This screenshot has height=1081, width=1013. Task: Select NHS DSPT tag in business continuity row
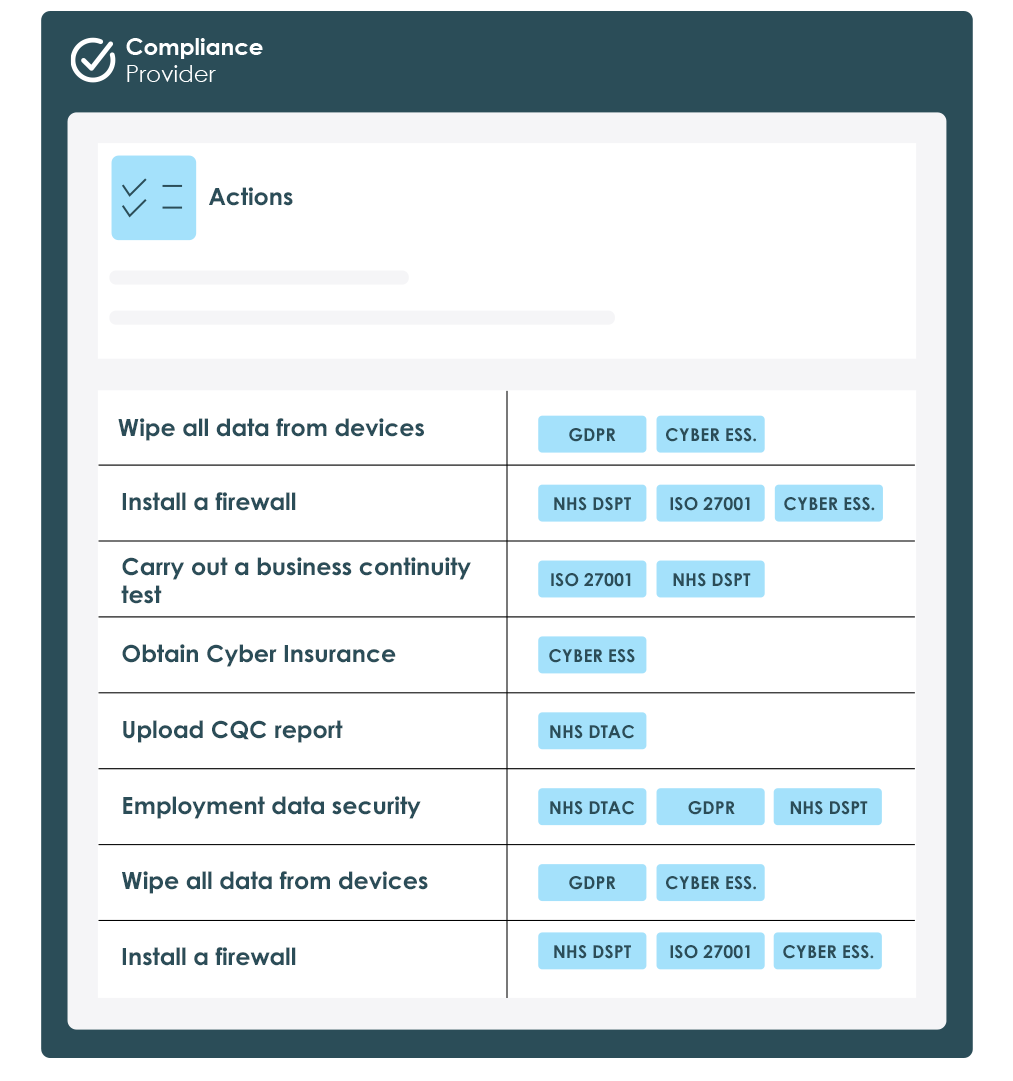point(711,580)
